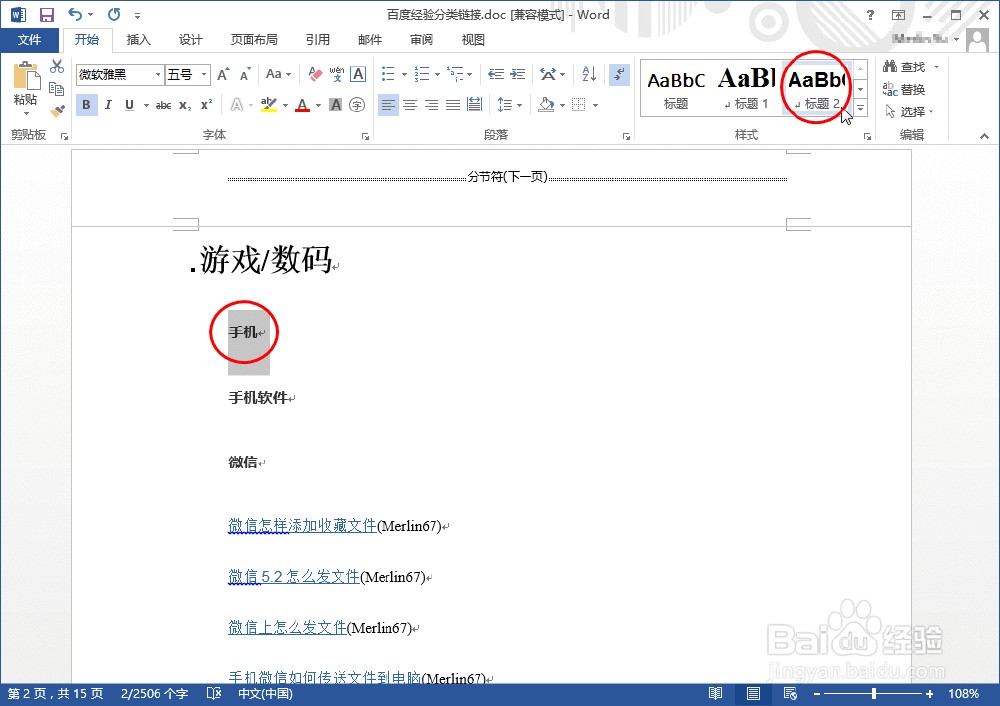Toggle Underline formatting
This screenshot has height=706, width=1000.
(129, 105)
